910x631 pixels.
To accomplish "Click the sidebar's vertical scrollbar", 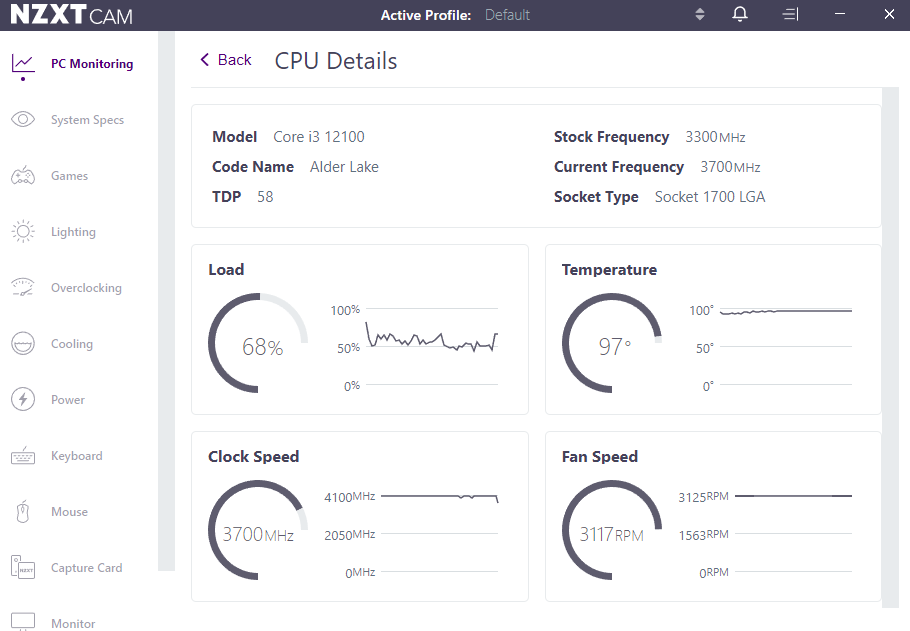I will tap(166, 300).
